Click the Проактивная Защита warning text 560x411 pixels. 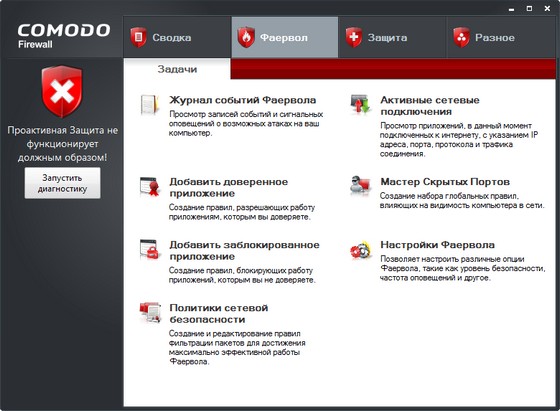tap(62, 144)
